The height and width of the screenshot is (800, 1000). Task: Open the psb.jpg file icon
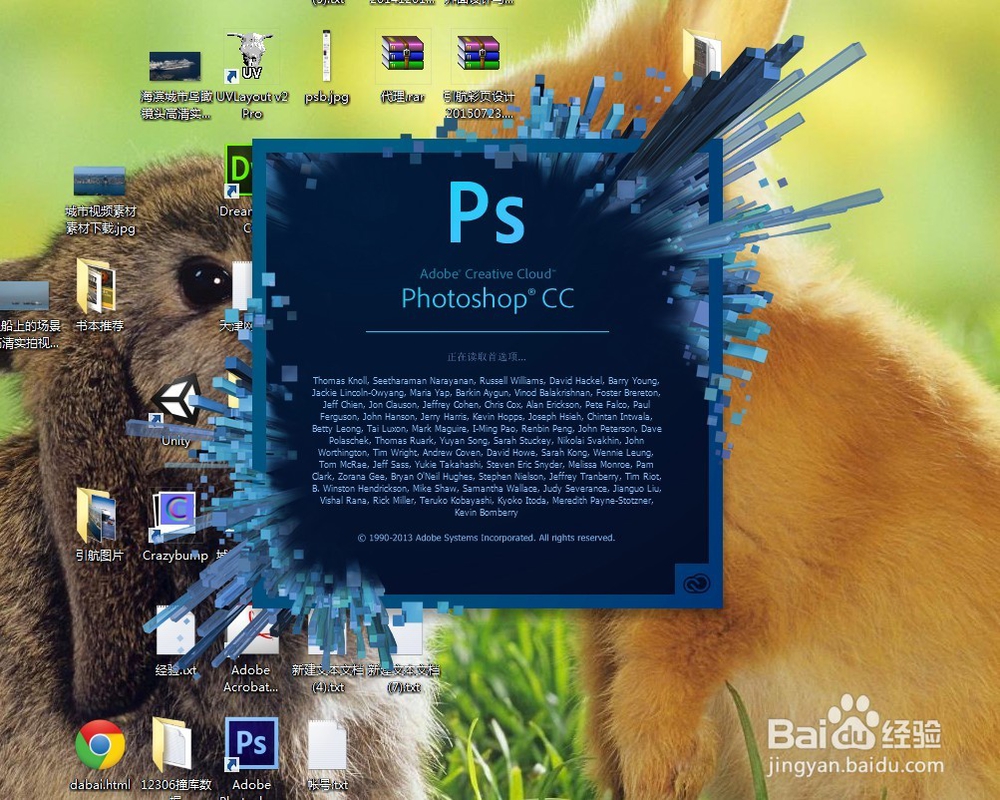(x=327, y=57)
